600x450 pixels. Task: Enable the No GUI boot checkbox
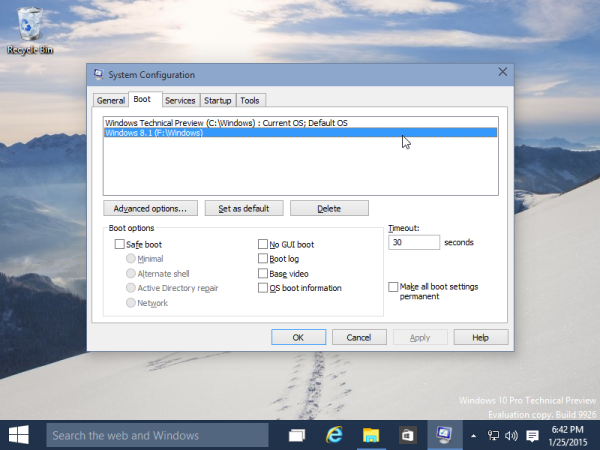point(263,244)
